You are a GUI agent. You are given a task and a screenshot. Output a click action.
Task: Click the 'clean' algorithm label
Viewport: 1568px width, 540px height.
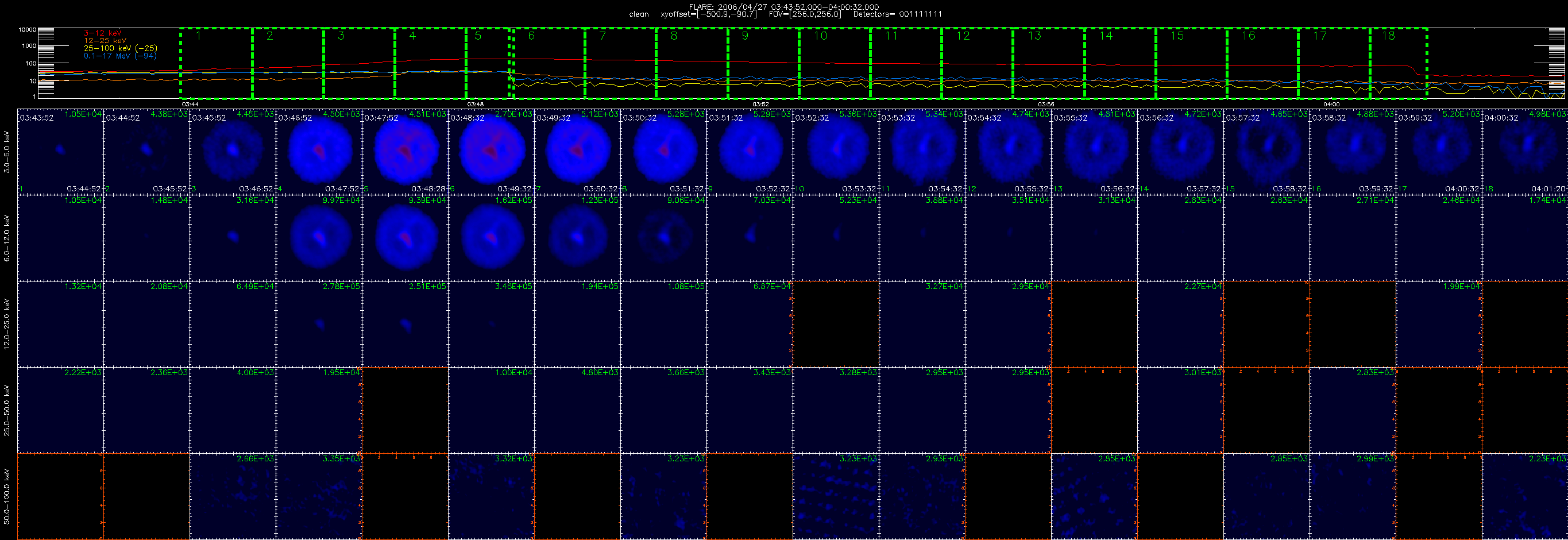pos(639,14)
